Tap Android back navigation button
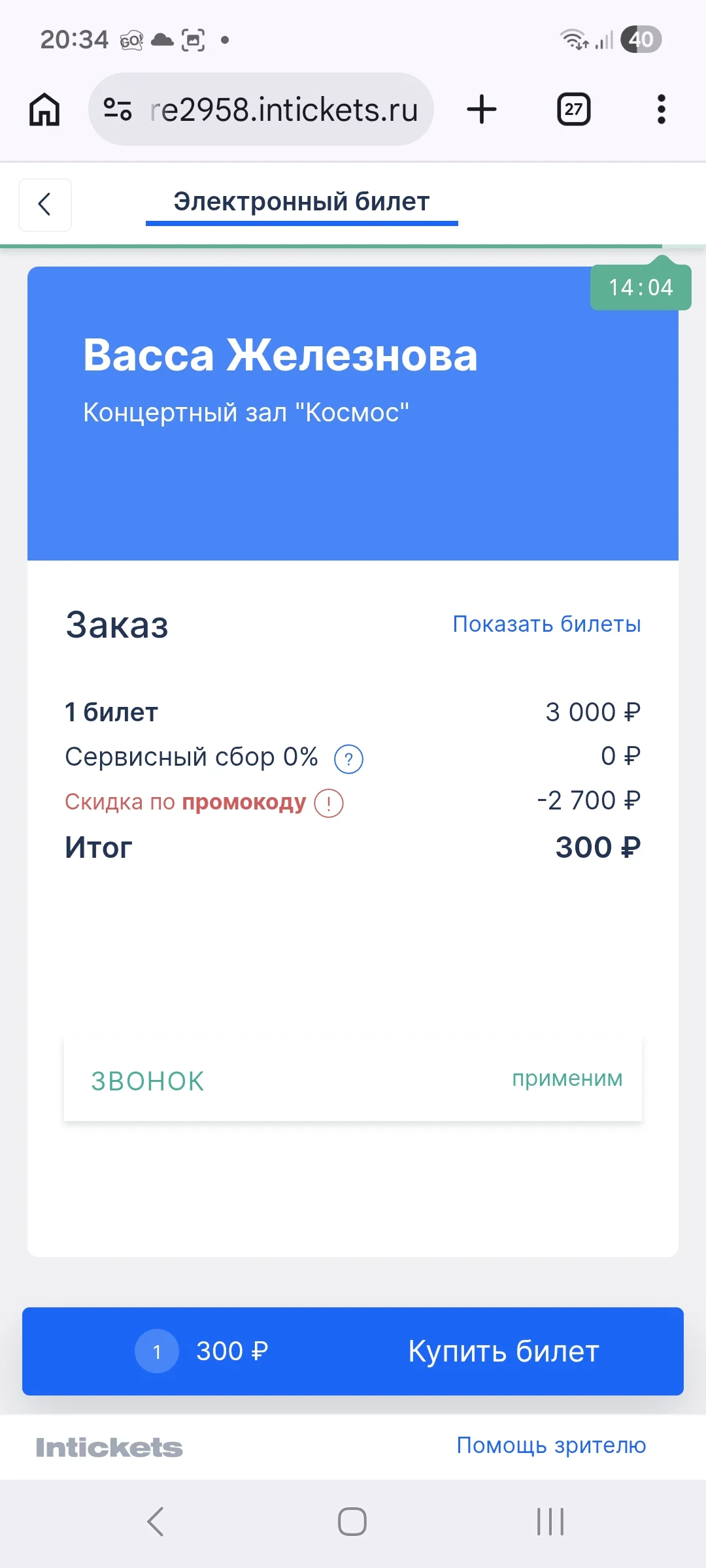The image size is (706, 1568). pyautogui.click(x=156, y=1522)
